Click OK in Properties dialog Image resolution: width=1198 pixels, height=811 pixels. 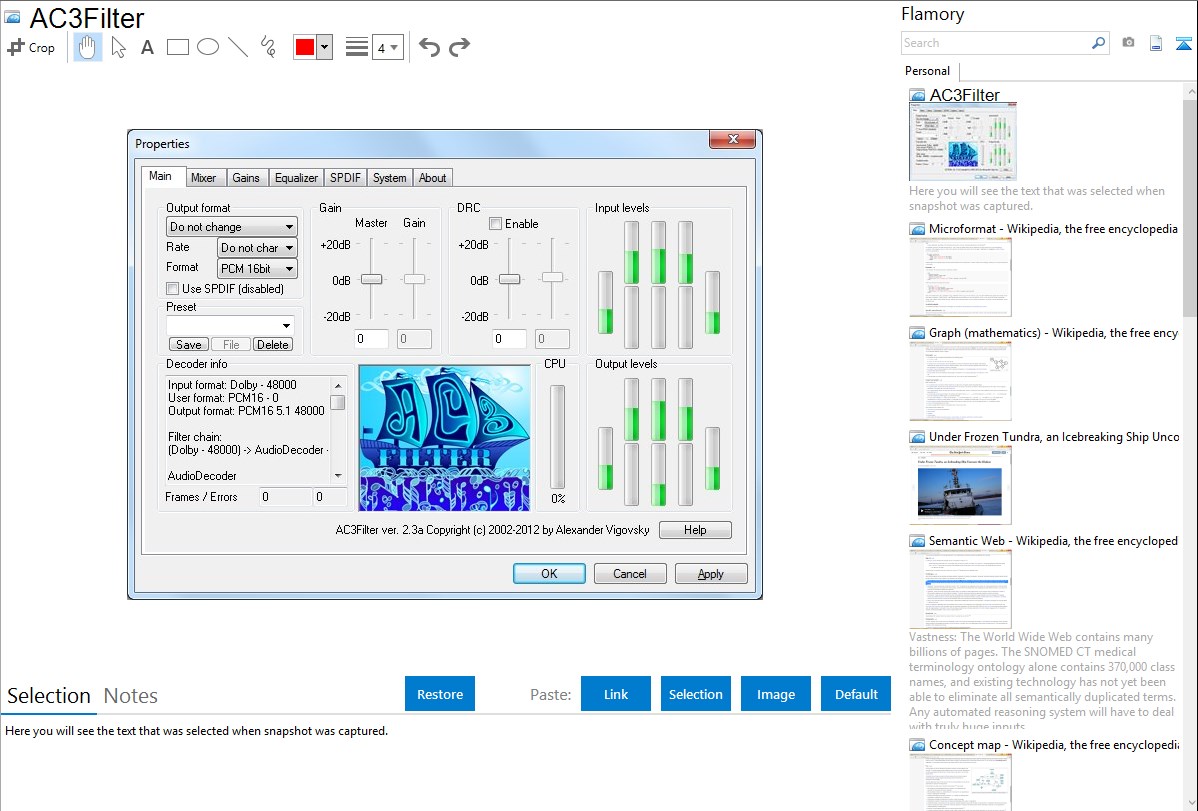click(549, 573)
